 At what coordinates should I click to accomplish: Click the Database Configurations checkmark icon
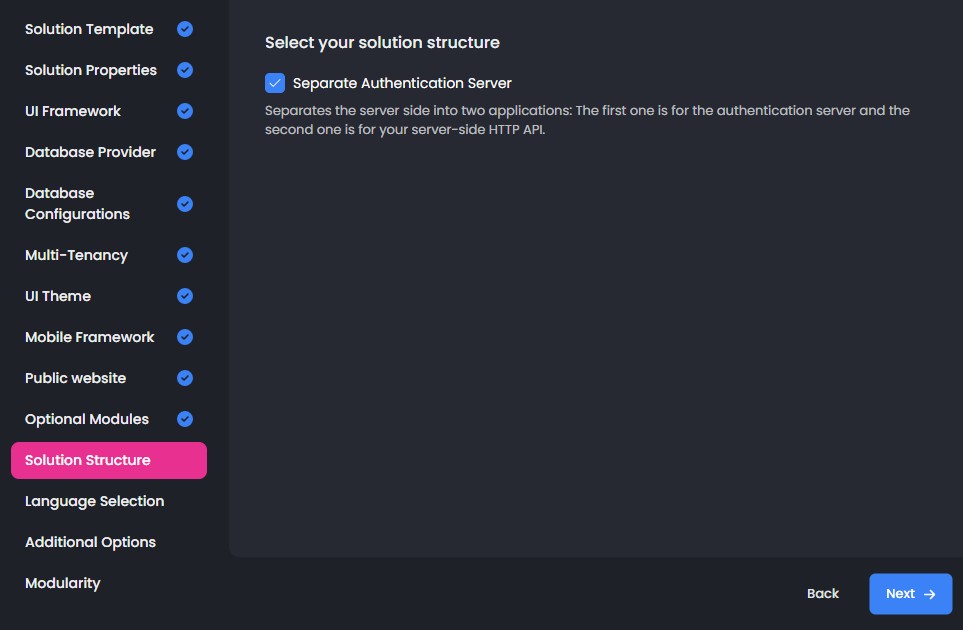tap(185, 204)
